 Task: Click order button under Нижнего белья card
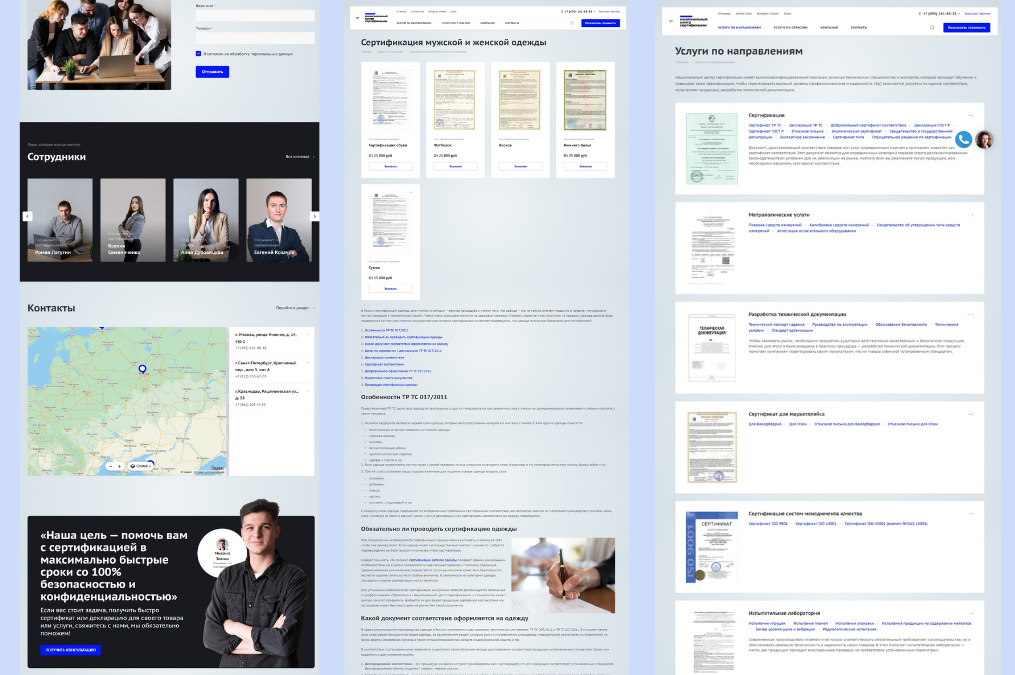[x=585, y=166]
